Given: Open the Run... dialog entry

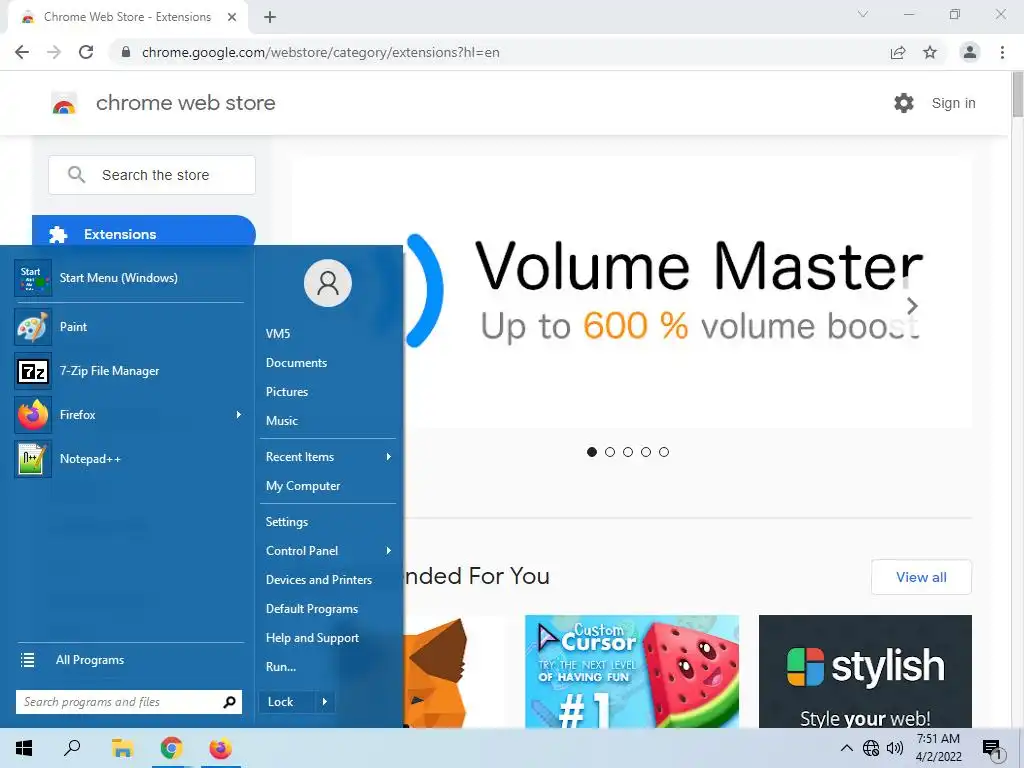Looking at the screenshot, I should (281, 667).
